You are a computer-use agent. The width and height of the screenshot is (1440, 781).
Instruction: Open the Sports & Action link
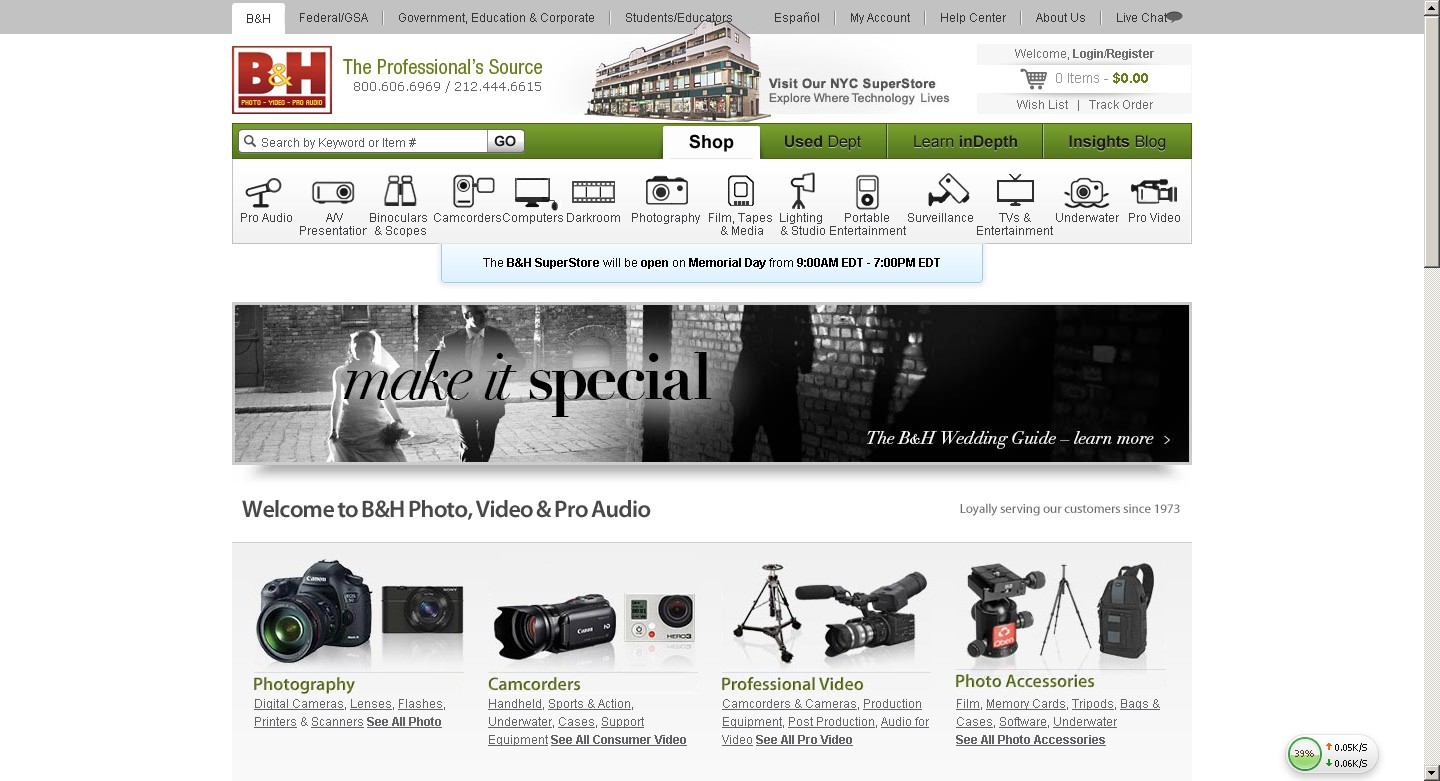[x=590, y=704]
